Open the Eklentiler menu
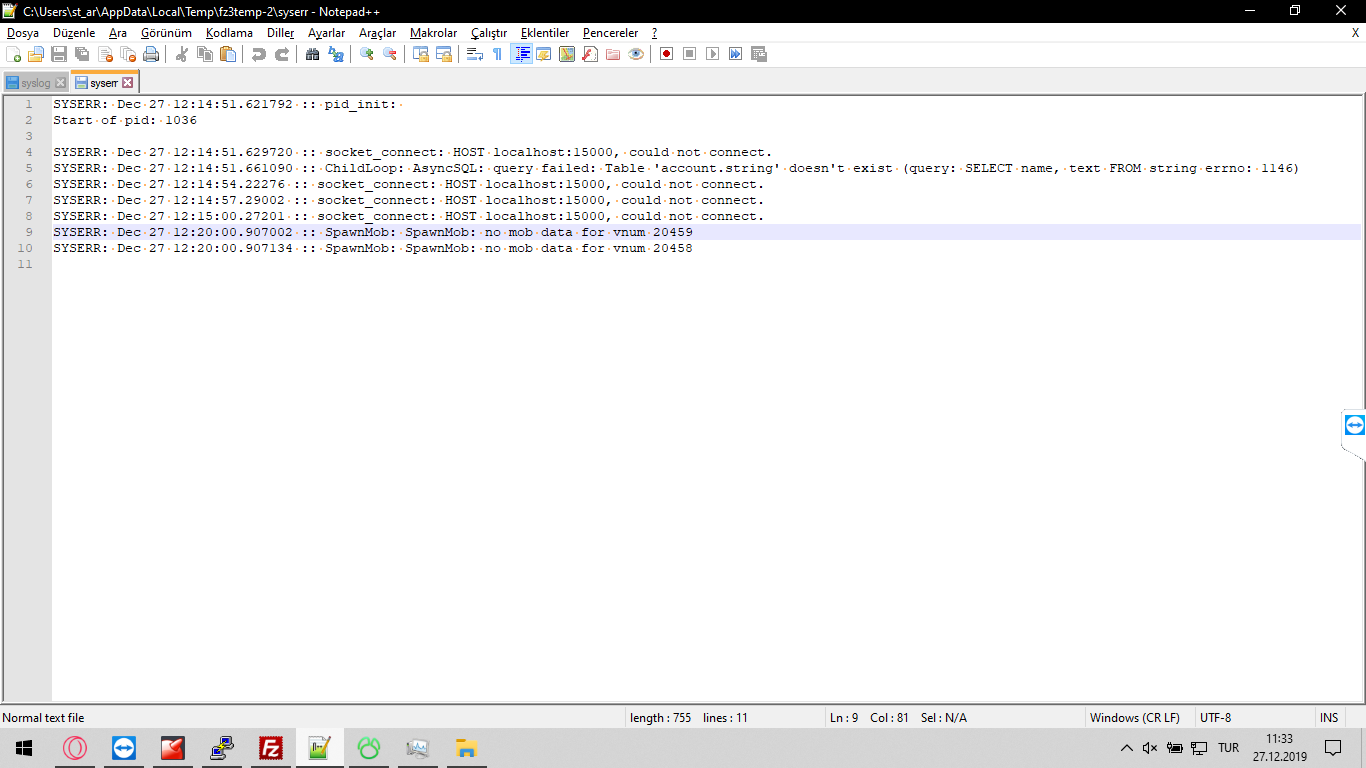This screenshot has width=1366, height=768. [545, 33]
